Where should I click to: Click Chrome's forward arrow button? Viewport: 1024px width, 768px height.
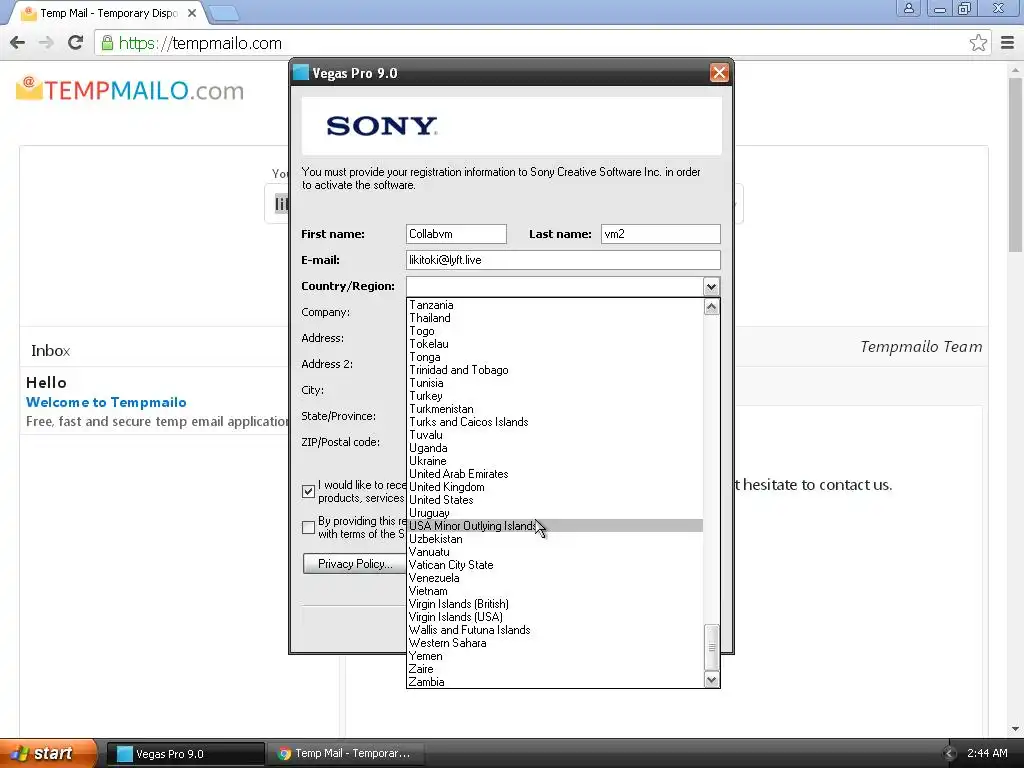[46, 43]
